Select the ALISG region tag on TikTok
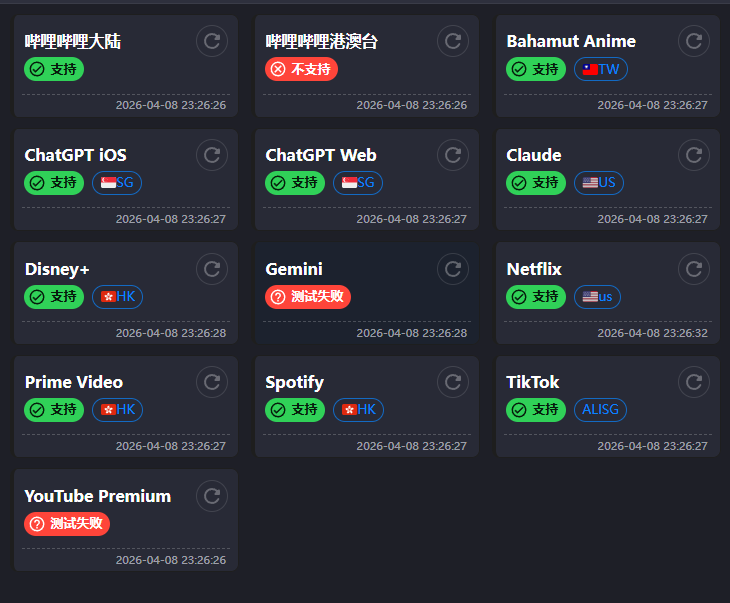This screenshot has width=730, height=603. point(600,410)
